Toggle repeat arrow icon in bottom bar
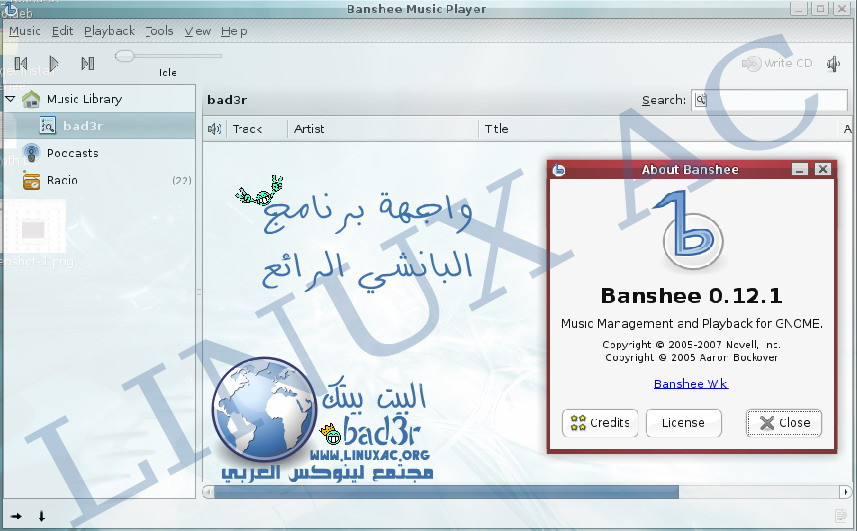The image size is (857, 531). [x=16, y=516]
